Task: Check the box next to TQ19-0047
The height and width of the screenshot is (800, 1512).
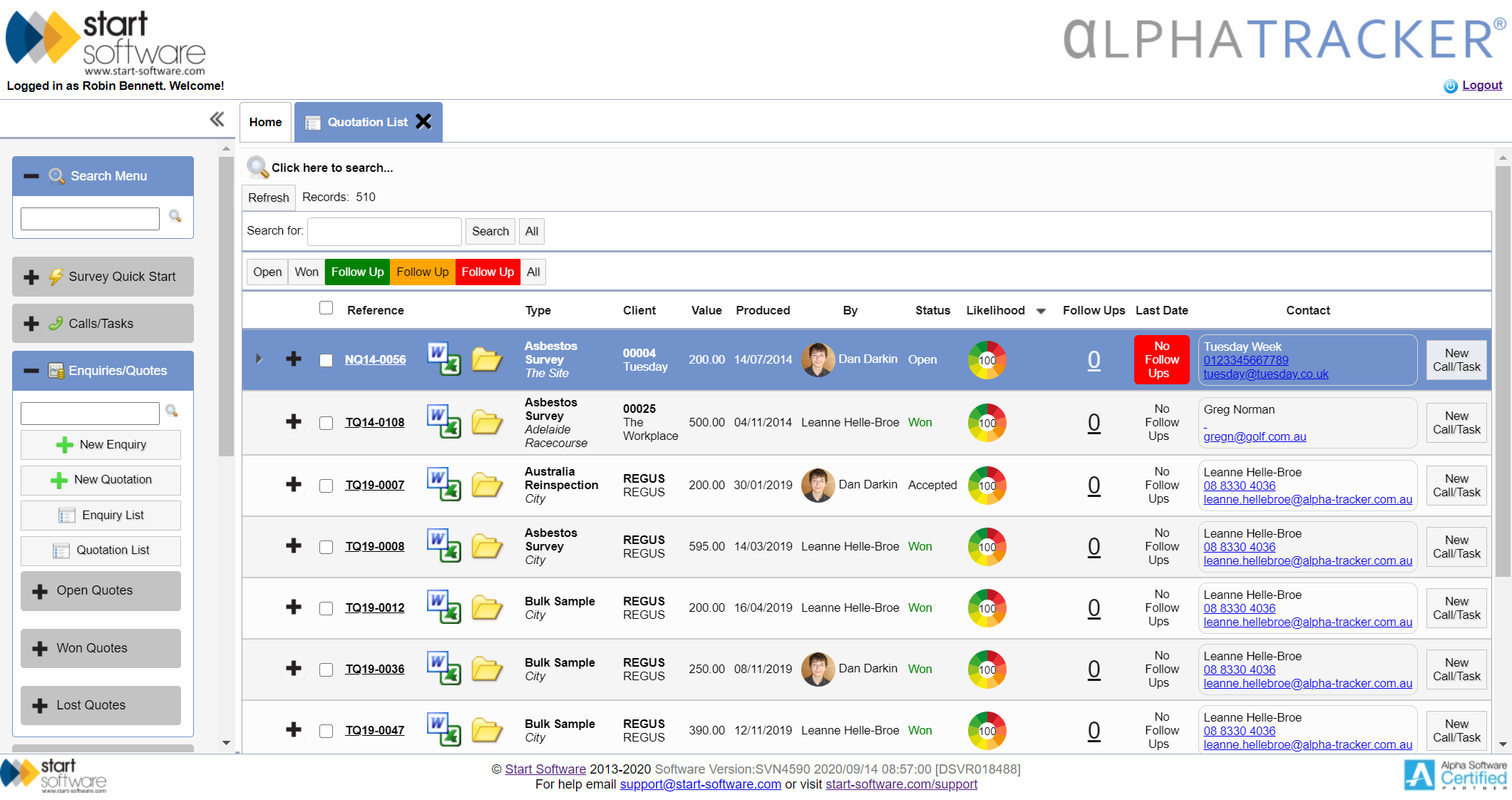Action: click(326, 731)
